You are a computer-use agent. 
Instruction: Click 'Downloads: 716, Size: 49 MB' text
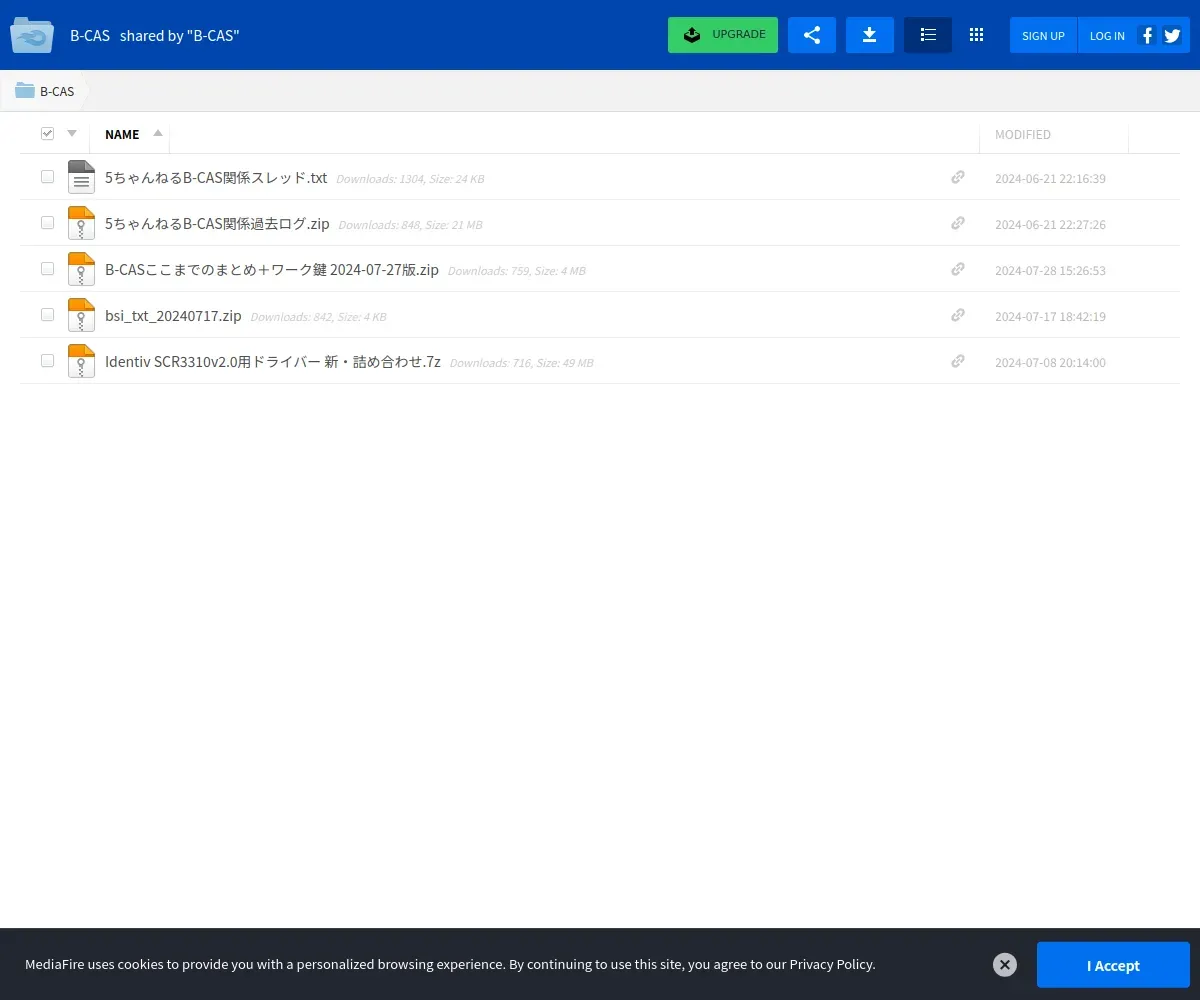pyautogui.click(x=521, y=363)
